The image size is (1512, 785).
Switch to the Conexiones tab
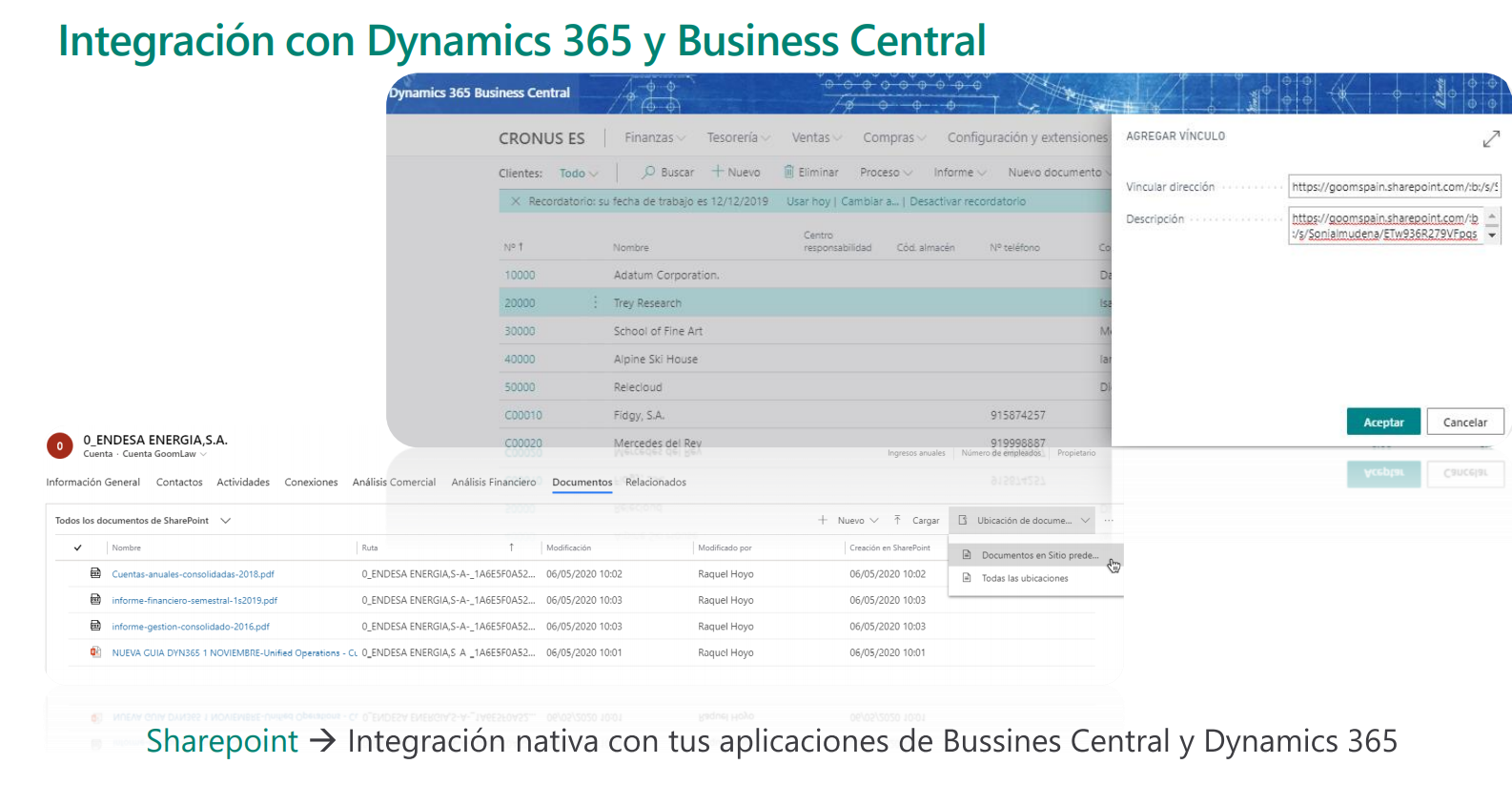pyautogui.click(x=311, y=482)
